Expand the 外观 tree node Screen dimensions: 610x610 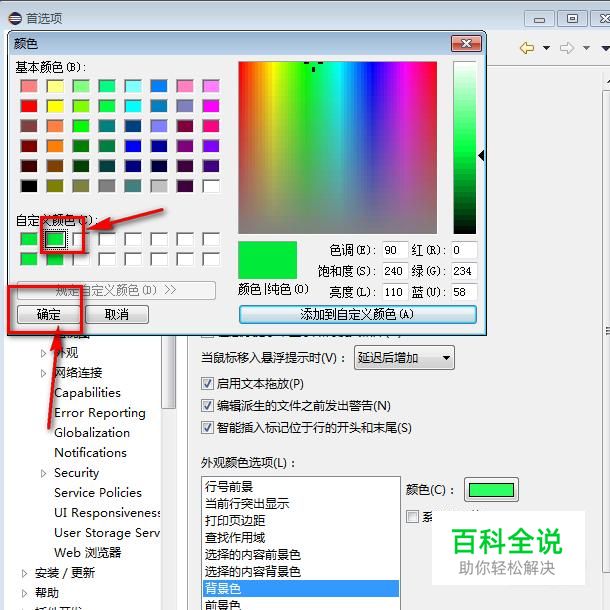[x=43, y=353]
